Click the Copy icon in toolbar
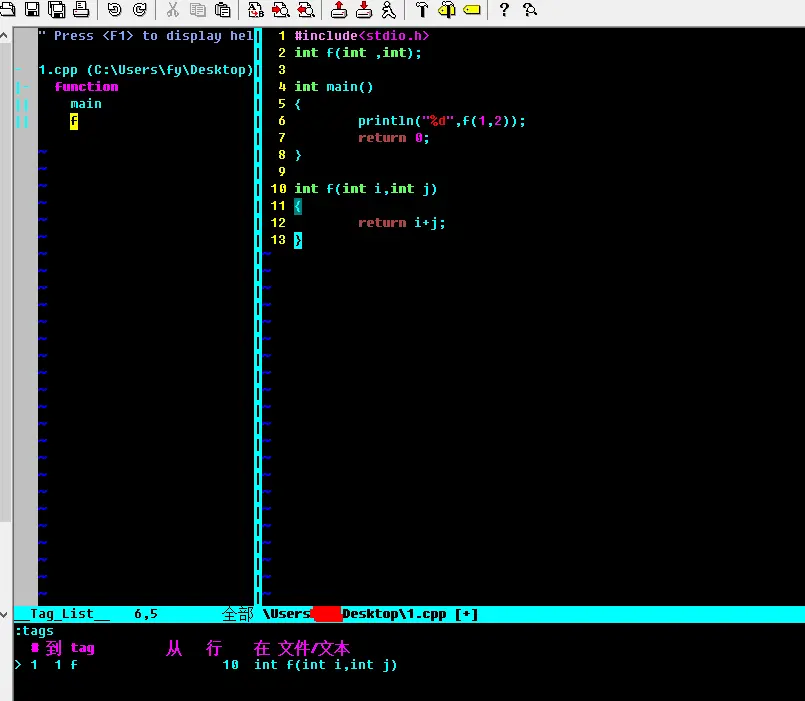 (197, 9)
